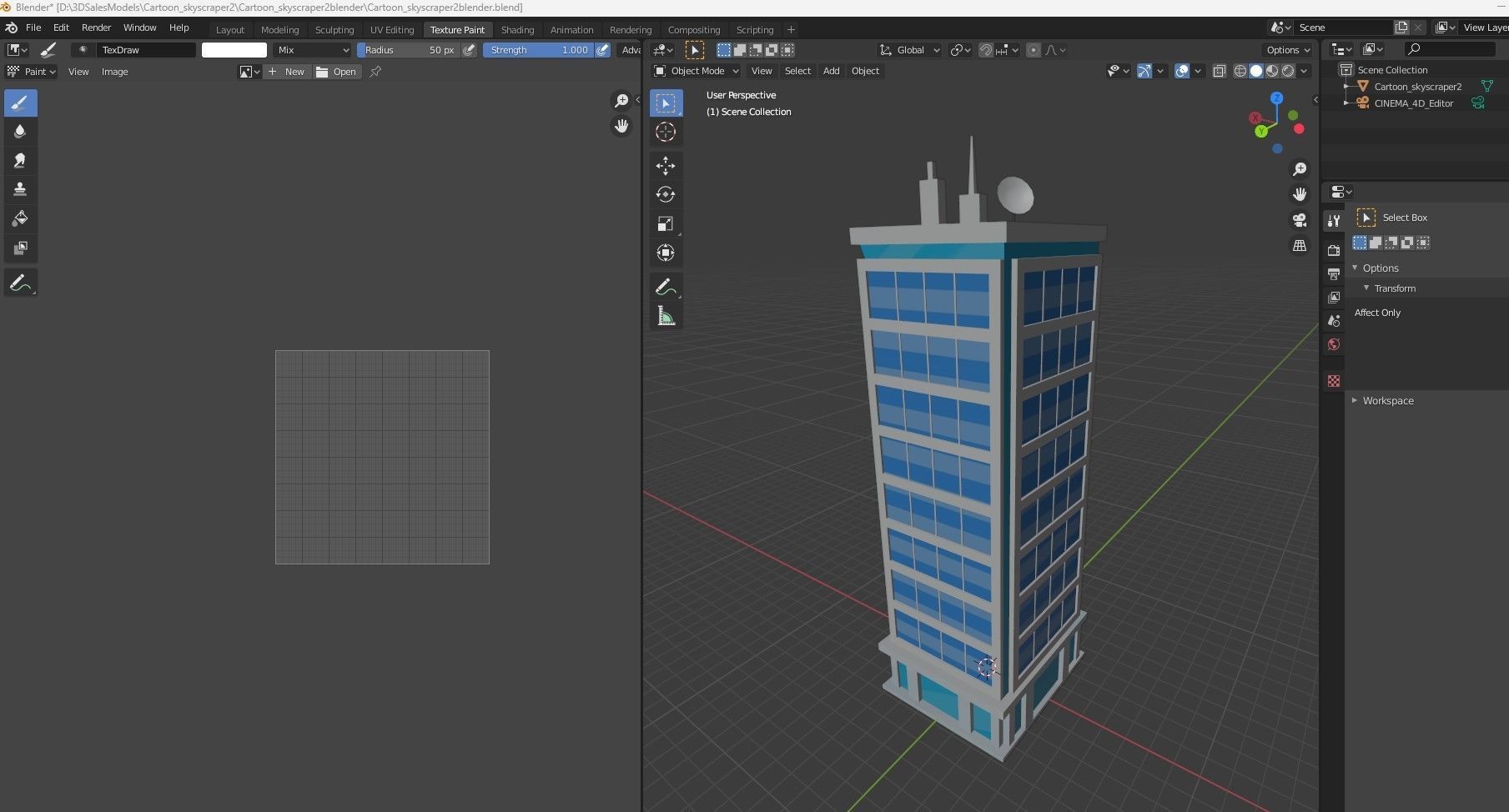
Task: Open the Output properties tab
Action: click(x=1334, y=273)
